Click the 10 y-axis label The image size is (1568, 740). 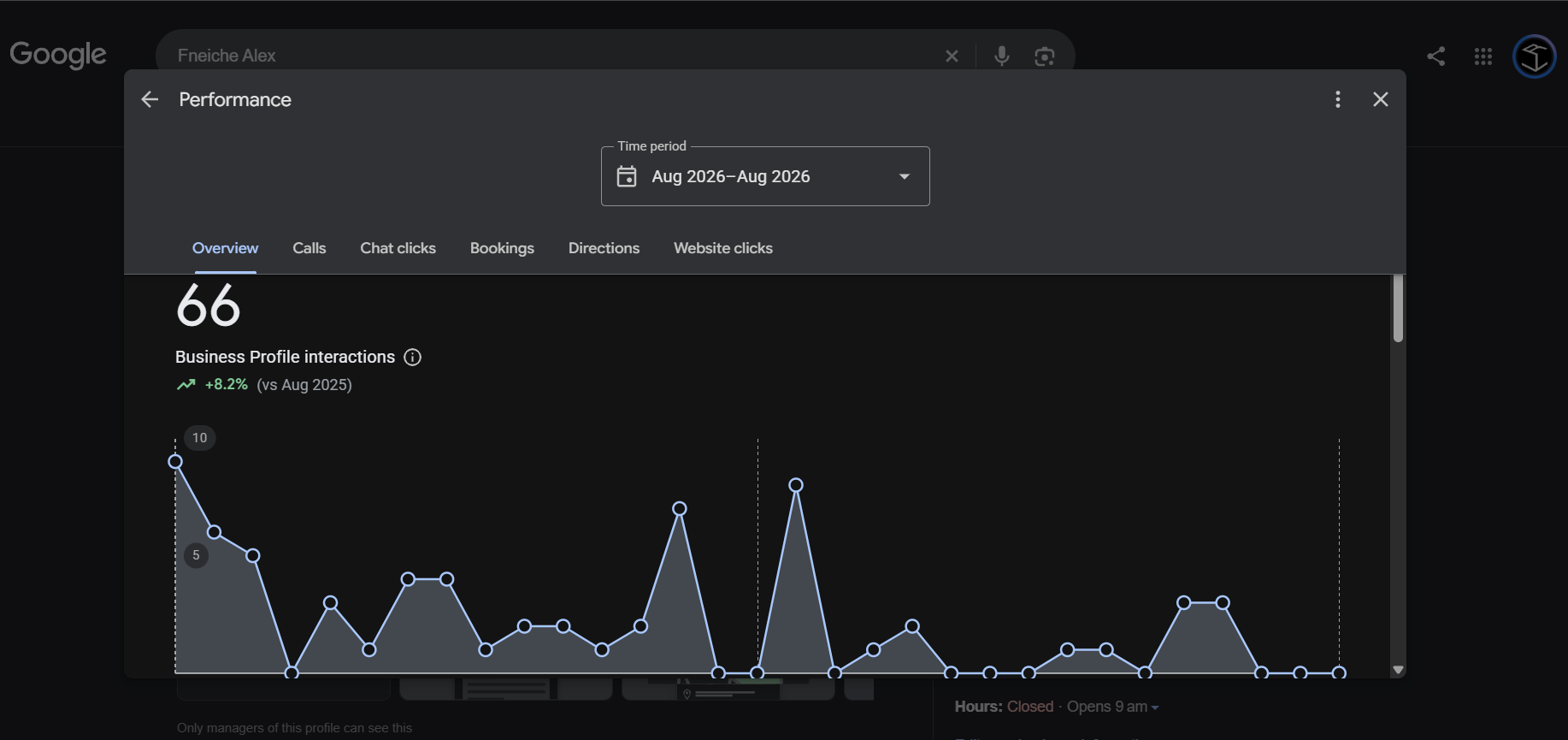[x=199, y=438]
